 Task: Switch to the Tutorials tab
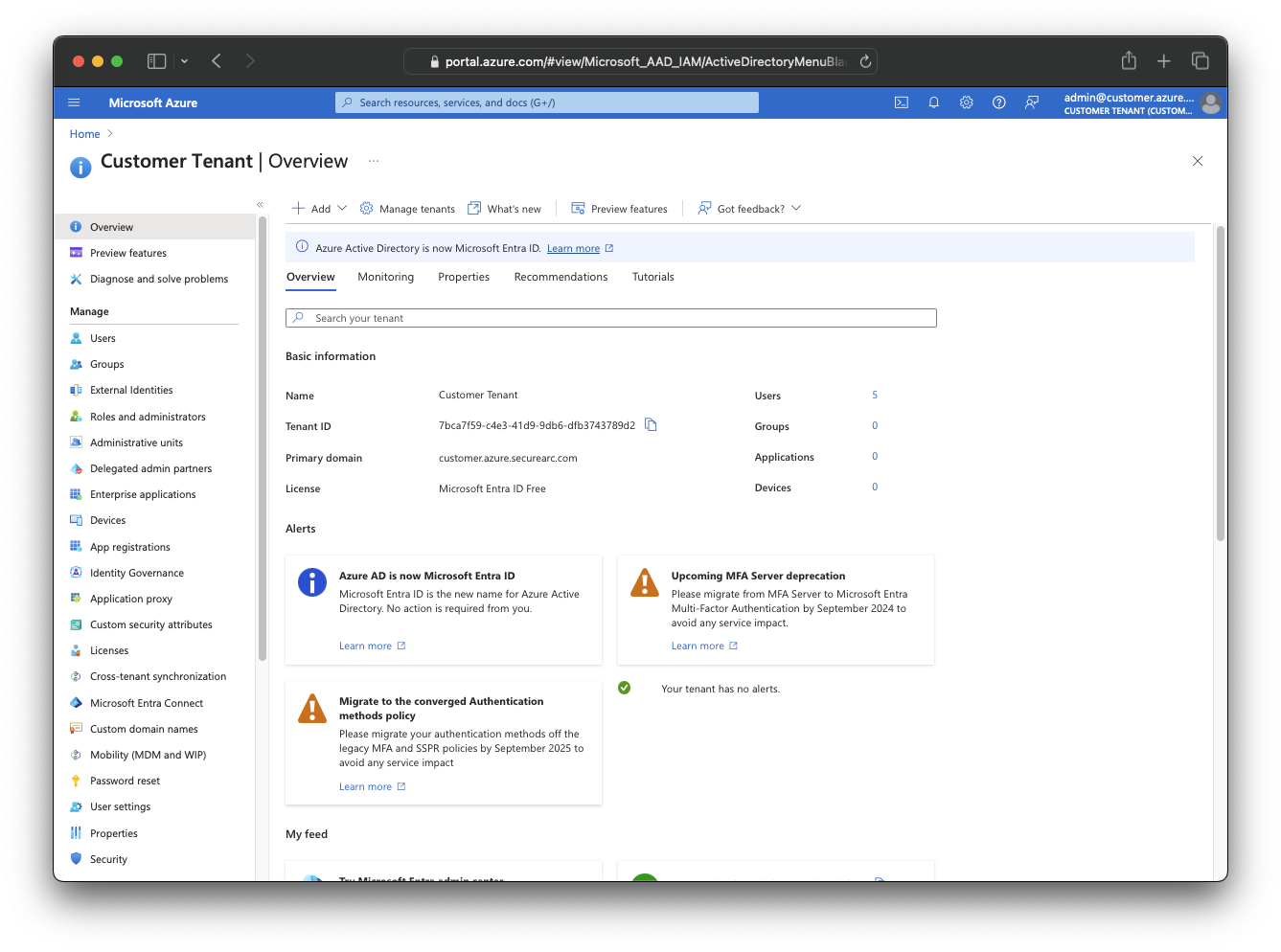tap(653, 277)
